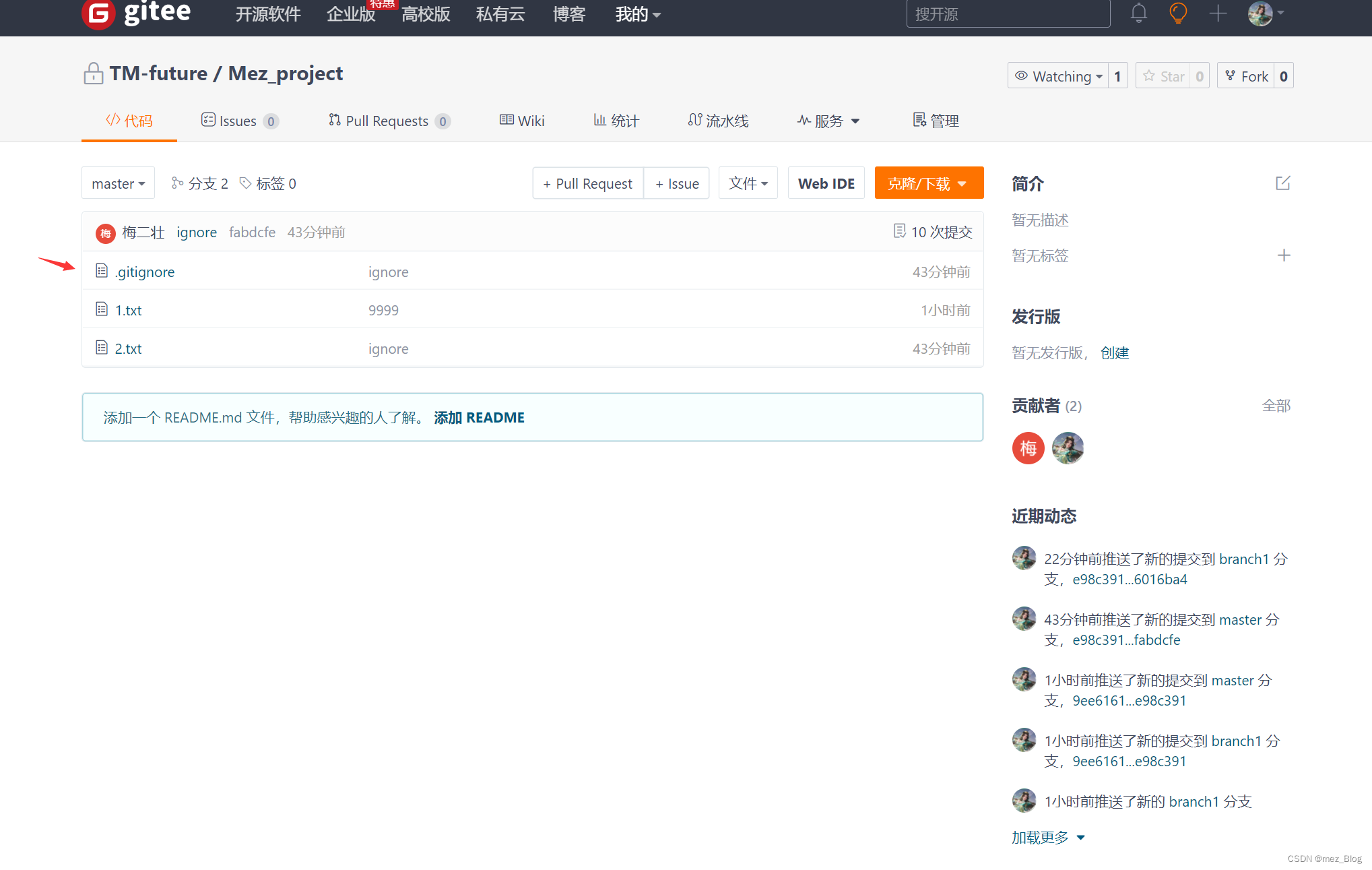Click the edit icon beside 简介
Viewport: 1372px width, 870px height.
pyautogui.click(x=1282, y=183)
